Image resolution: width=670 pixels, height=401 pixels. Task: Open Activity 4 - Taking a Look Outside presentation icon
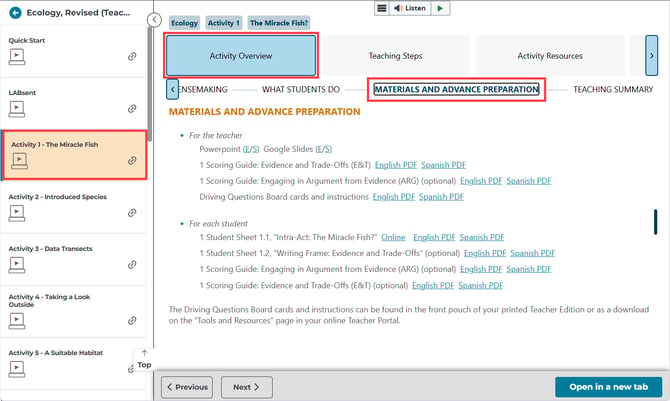point(17,321)
